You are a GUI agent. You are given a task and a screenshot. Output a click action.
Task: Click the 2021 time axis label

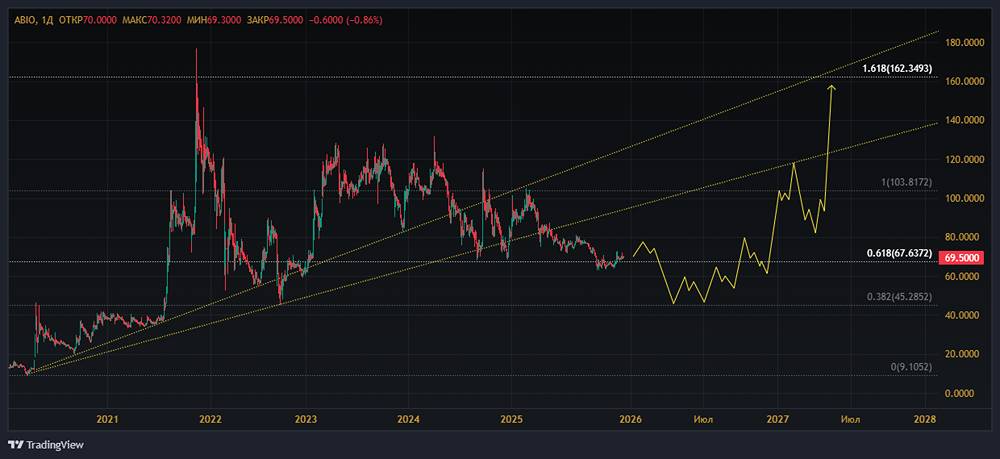(107, 419)
